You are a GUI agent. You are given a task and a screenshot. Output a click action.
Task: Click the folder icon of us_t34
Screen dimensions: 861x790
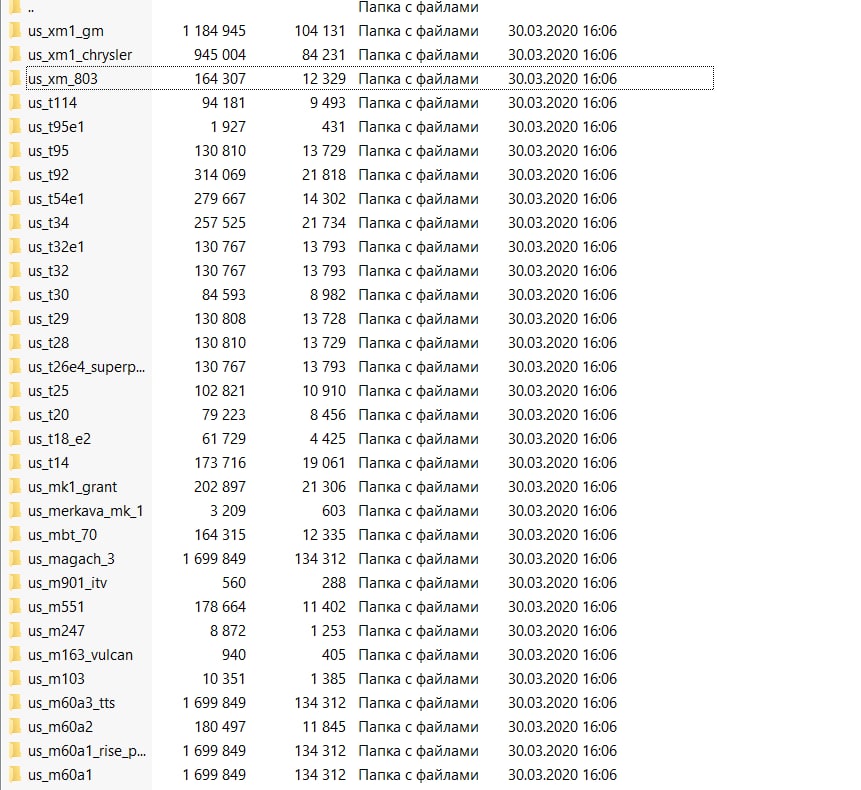15,222
